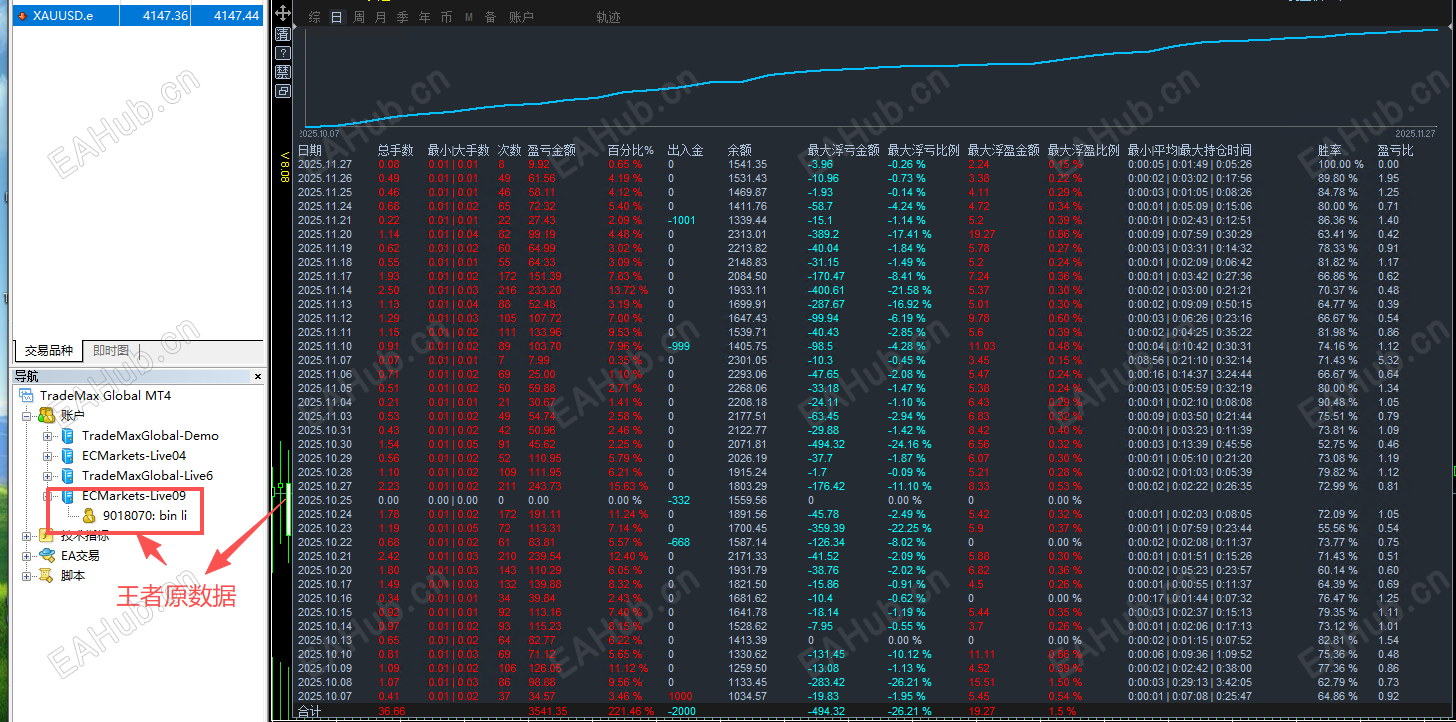Click the 禁 icon in left strip
The width and height of the screenshot is (1456, 722).
point(283,72)
